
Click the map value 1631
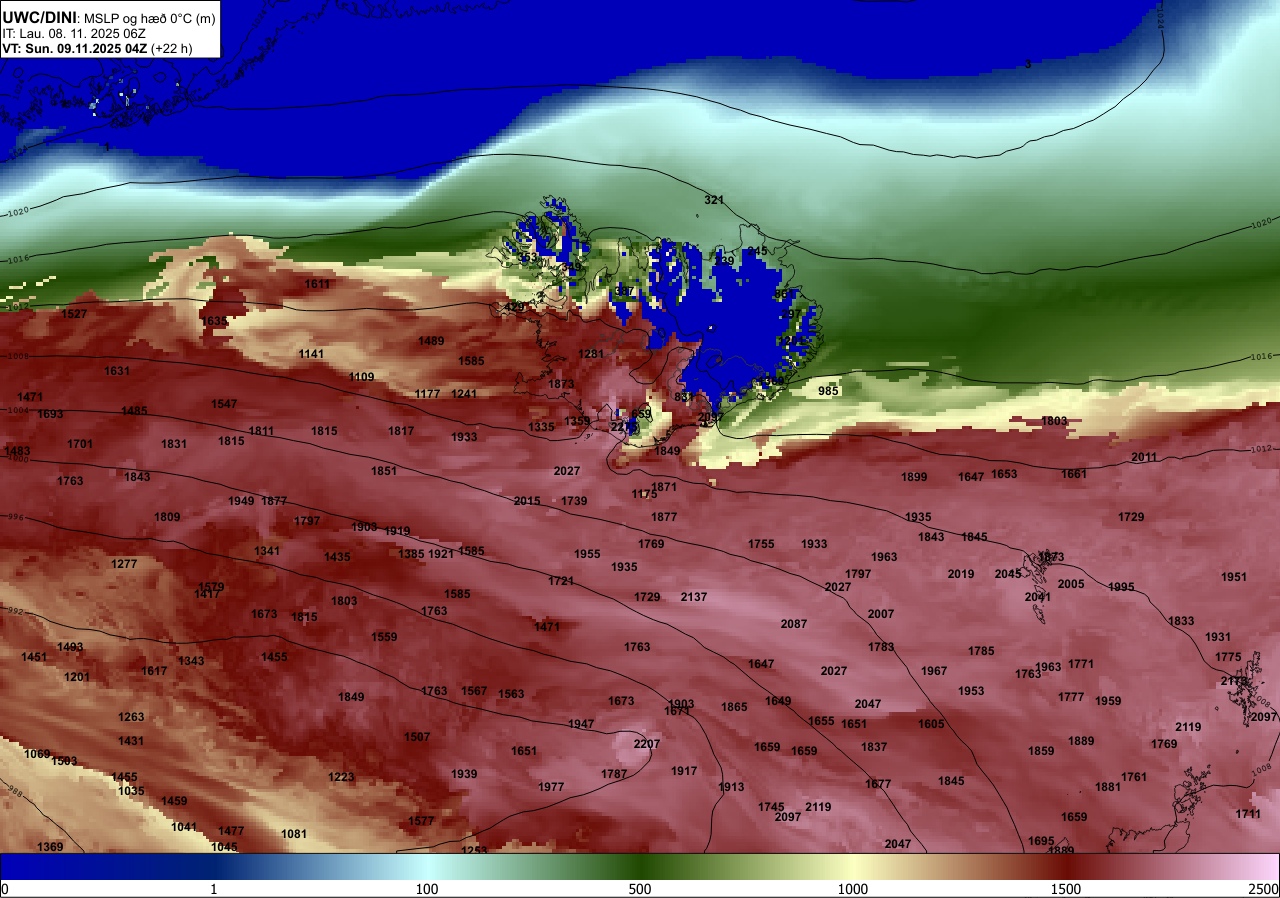tap(117, 371)
